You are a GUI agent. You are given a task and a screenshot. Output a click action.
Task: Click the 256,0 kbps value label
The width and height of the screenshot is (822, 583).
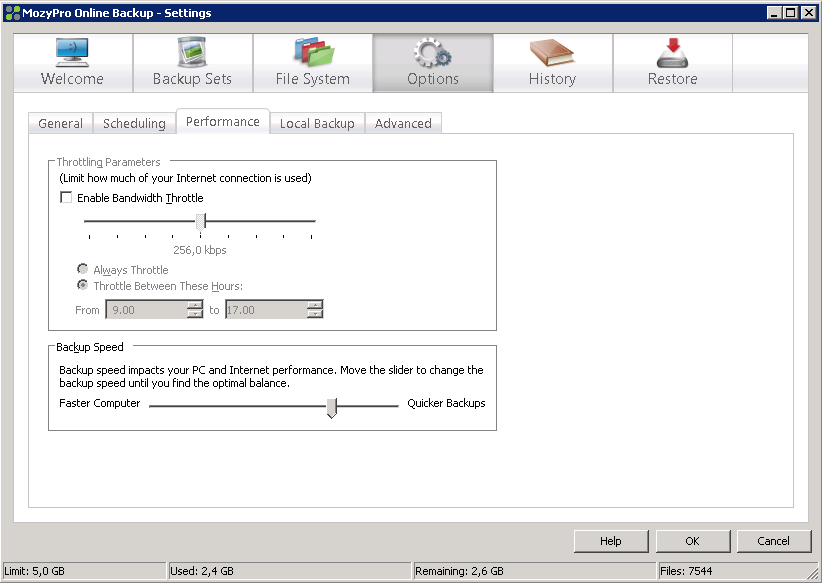(200, 250)
